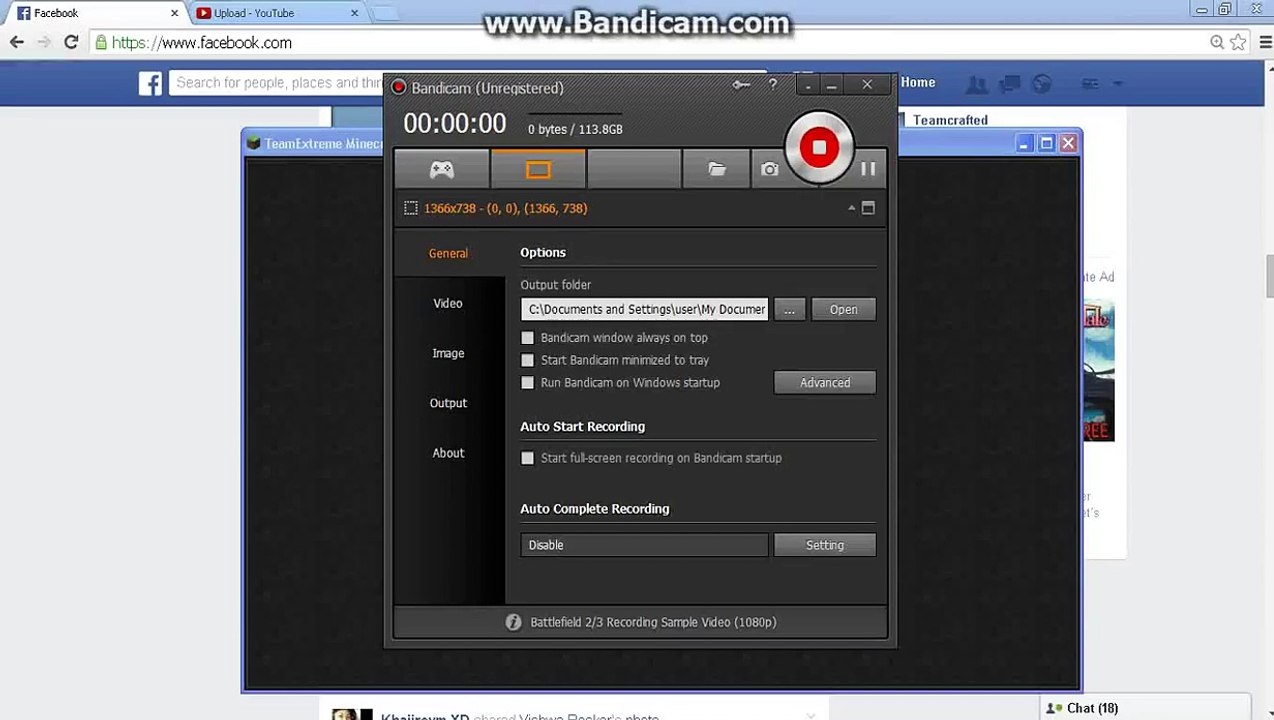Click the Facebook search box
Image resolution: width=1274 pixels, height=720 pixels.
click(277, 83)
